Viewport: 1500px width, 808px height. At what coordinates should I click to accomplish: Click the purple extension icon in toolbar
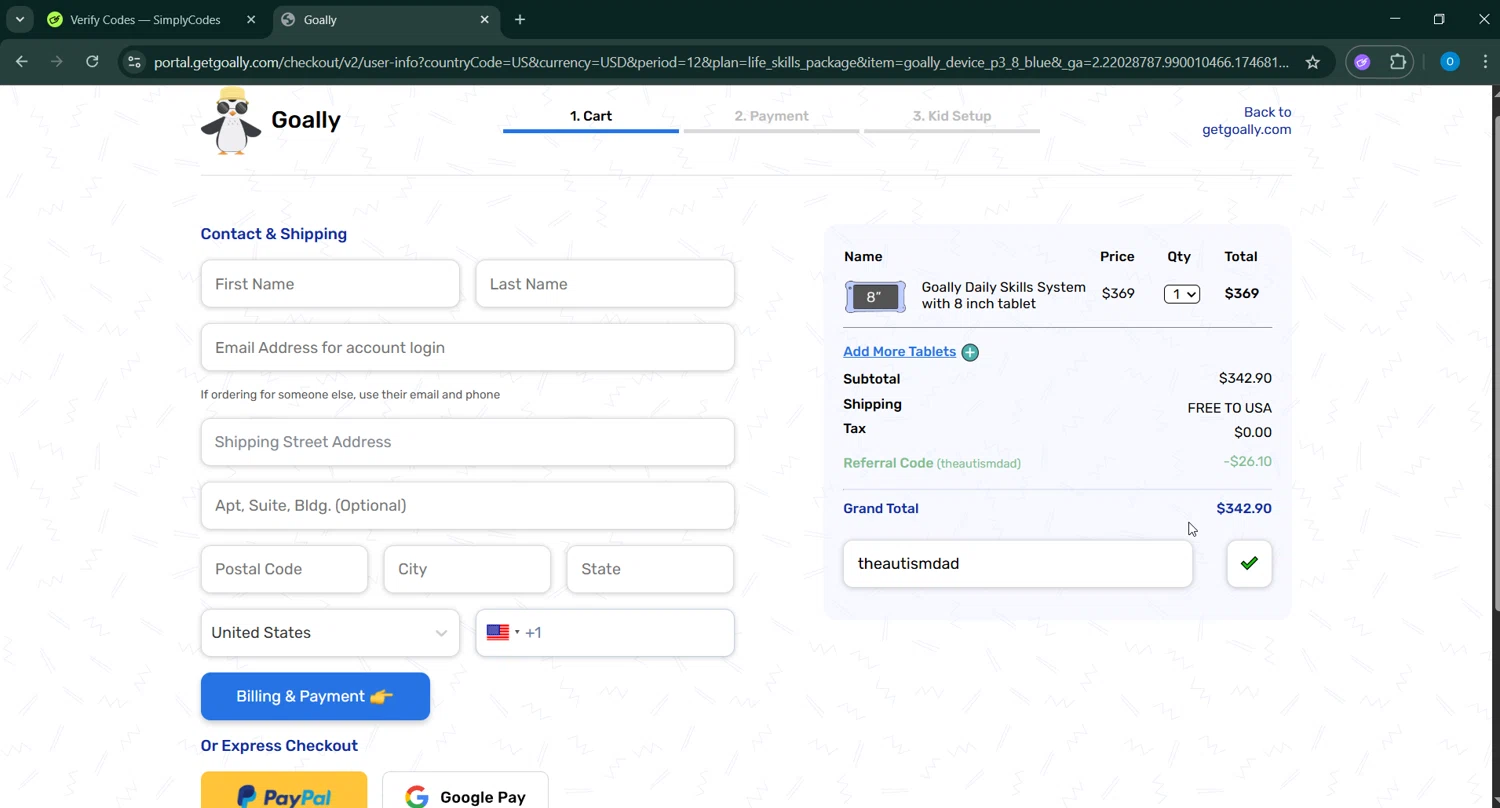(x=1362, y=62)
